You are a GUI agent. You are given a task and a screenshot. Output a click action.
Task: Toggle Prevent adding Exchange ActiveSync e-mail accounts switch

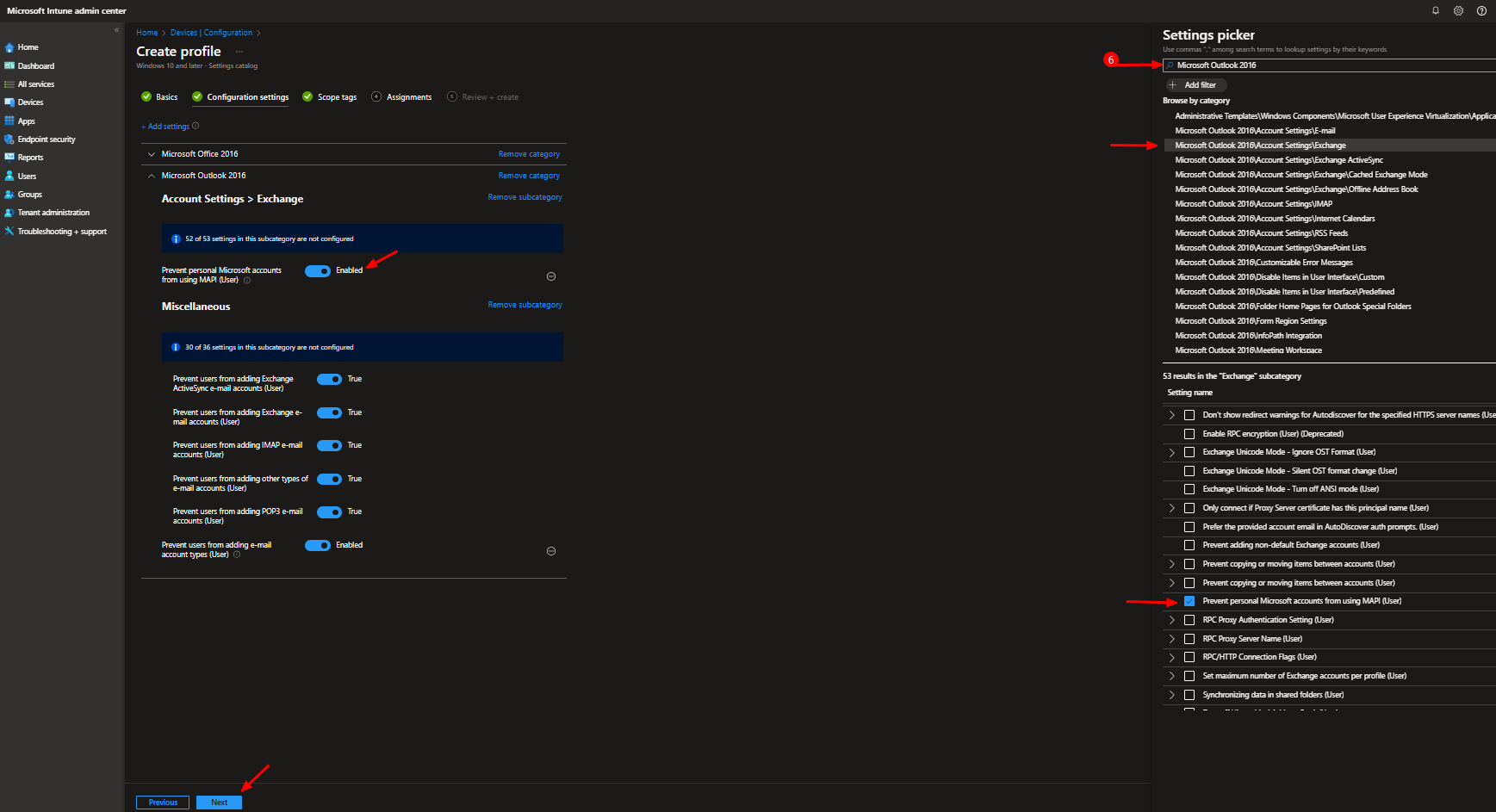[x=329, y=380]
